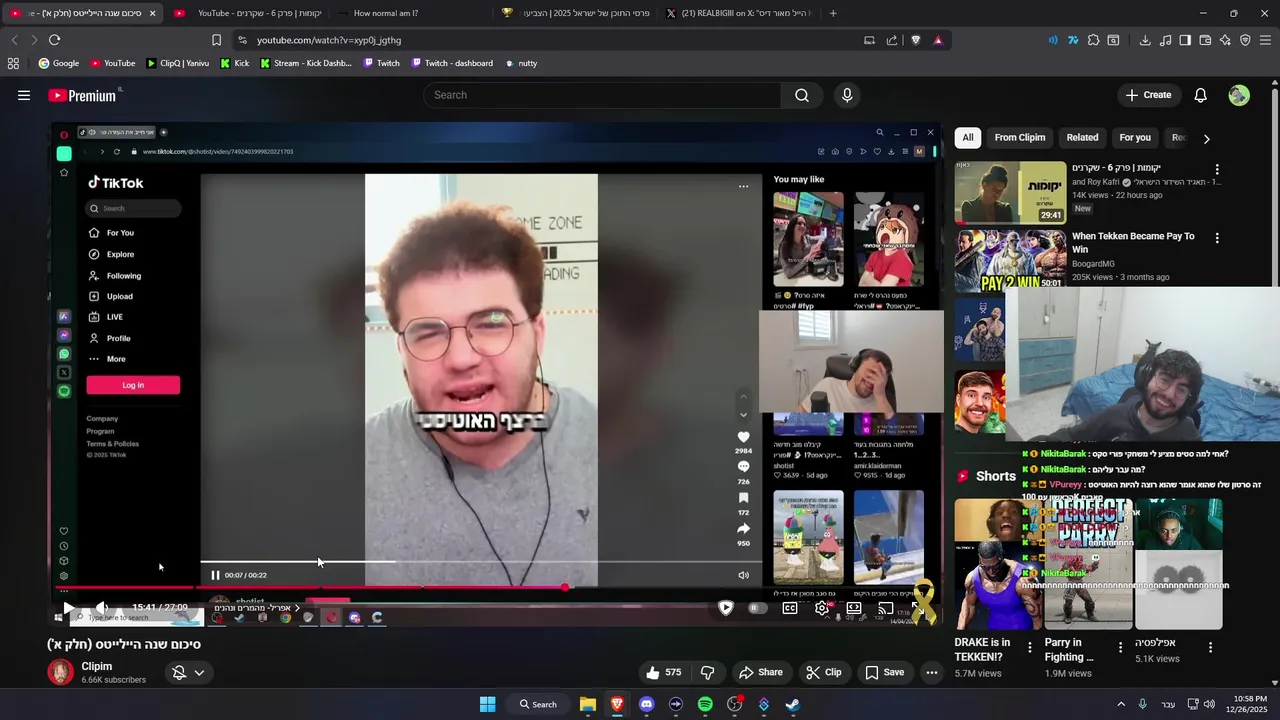Open the apps grid in bookmarks bar
The image size is (1280, 720).
13,63
